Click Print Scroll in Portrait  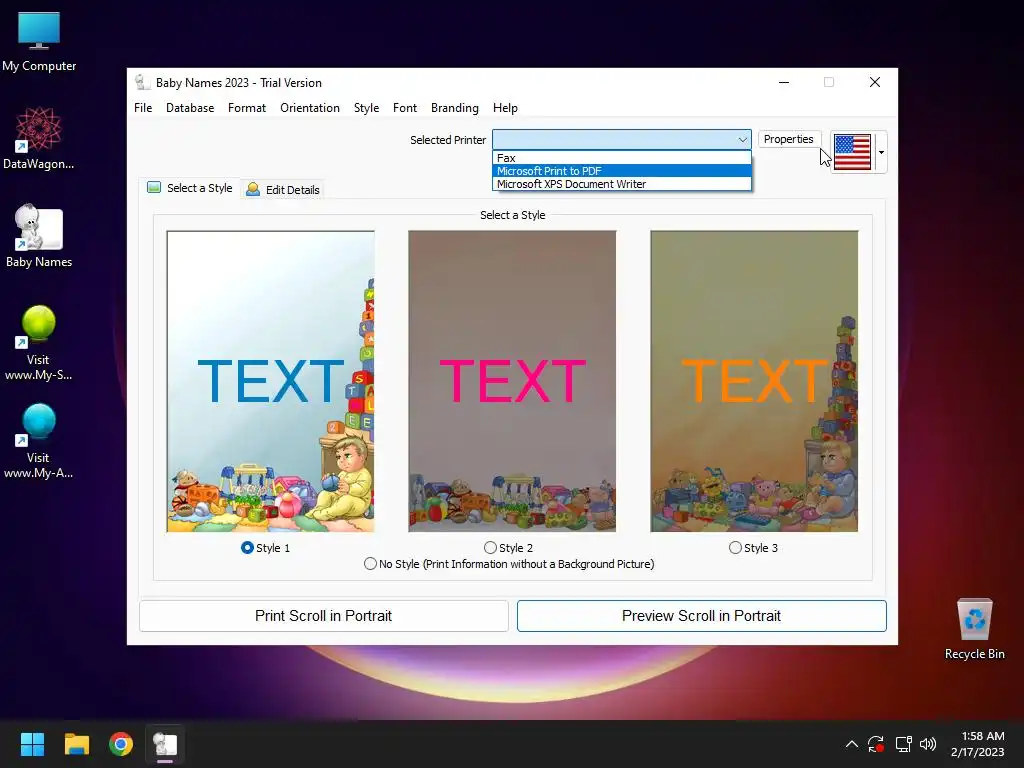coord(324,616)
